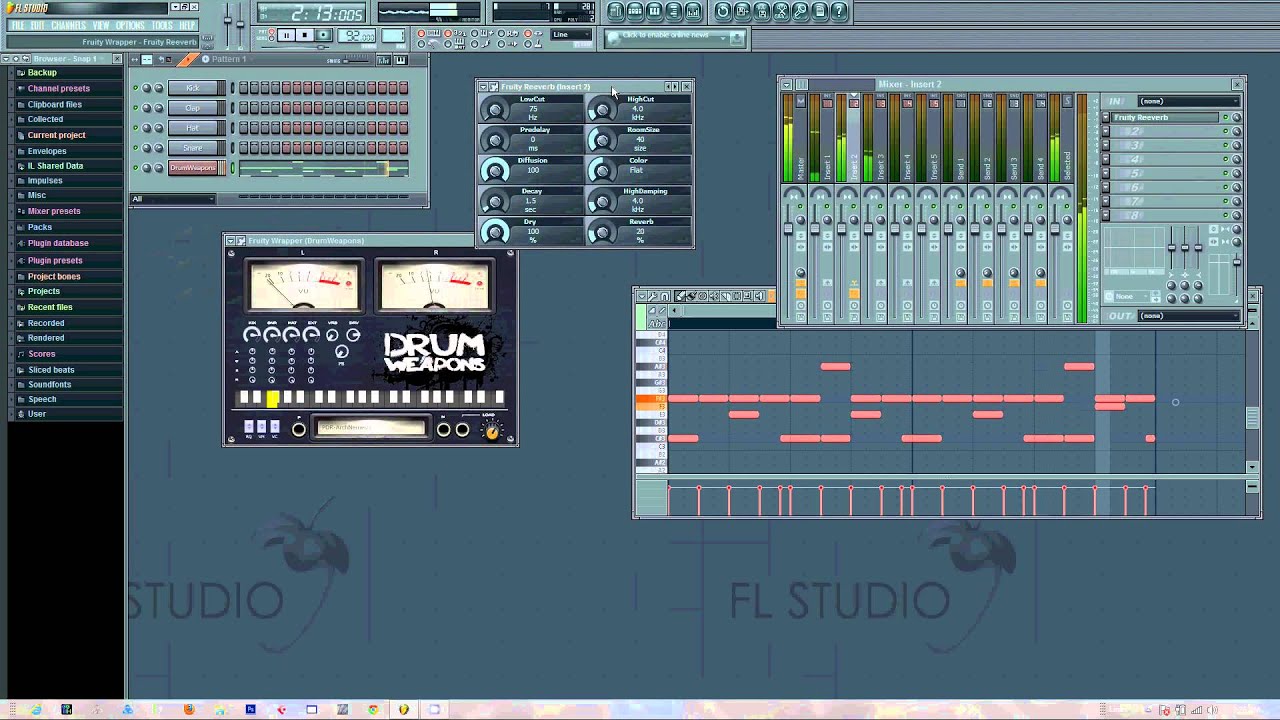
Task: Open the step sequencer view icon
Action: coord(635,11)
